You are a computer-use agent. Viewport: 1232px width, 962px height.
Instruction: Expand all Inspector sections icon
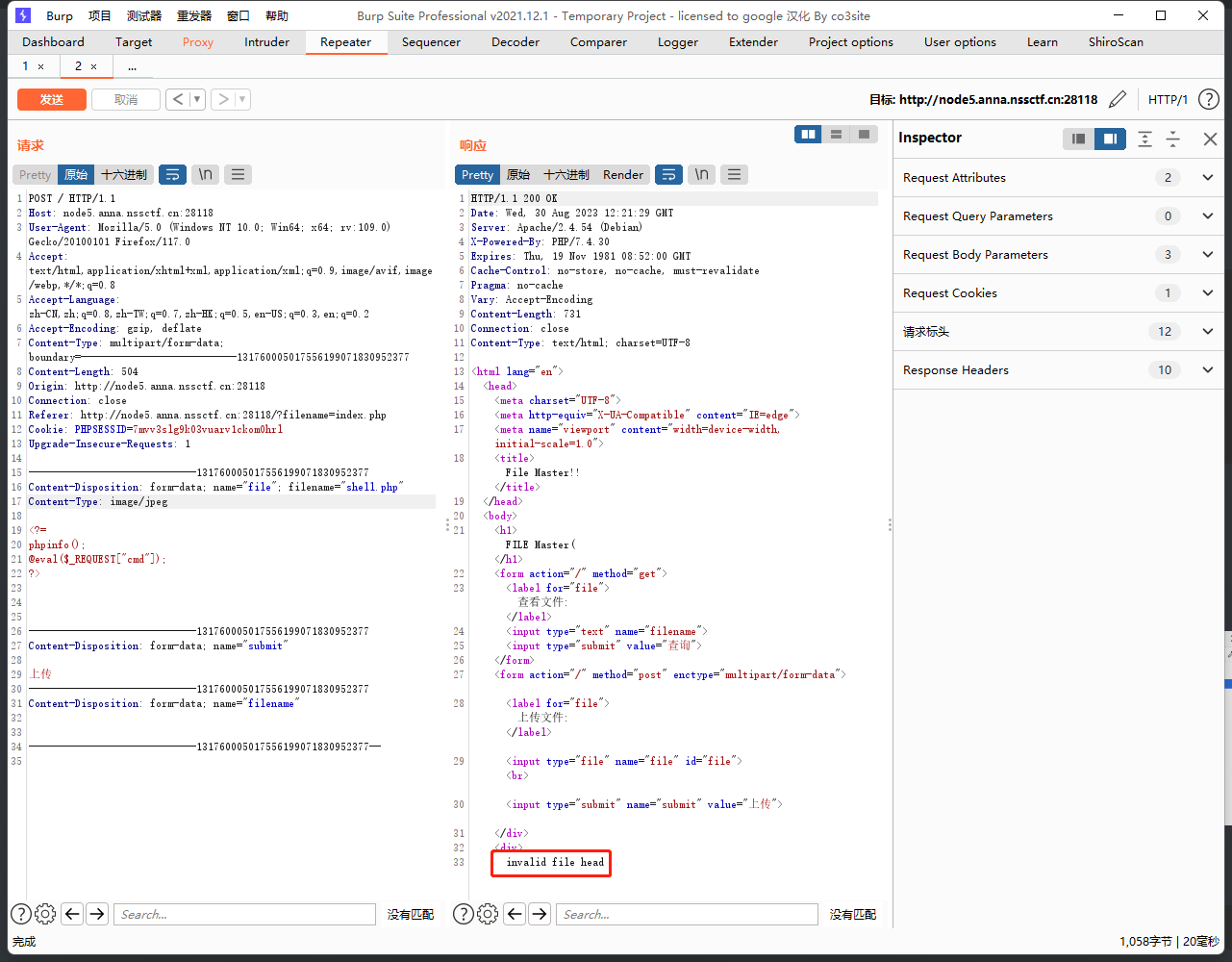(1144, 139)
